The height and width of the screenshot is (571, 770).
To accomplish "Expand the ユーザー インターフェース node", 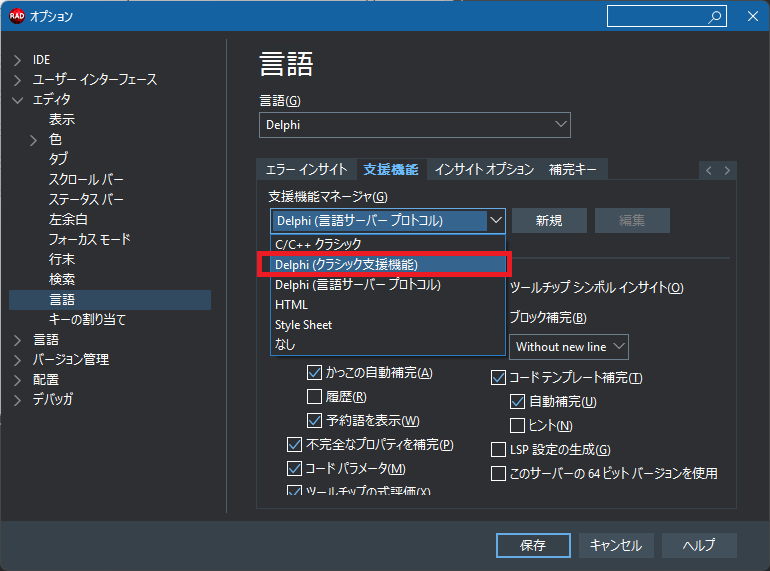I will point(17,80).
